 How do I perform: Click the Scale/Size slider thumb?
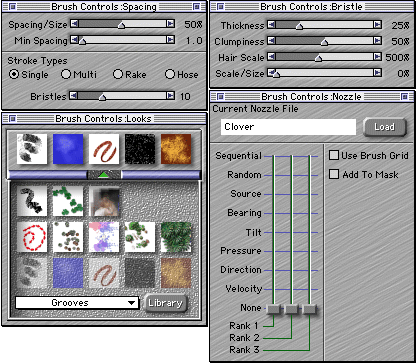tap(276, 74)
